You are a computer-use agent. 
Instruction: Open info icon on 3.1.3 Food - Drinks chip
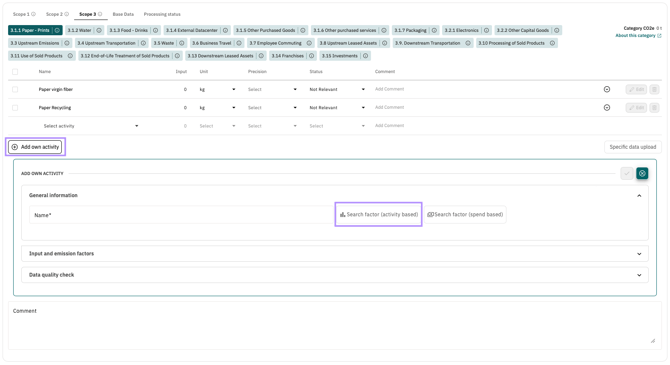tap(156, 30)
